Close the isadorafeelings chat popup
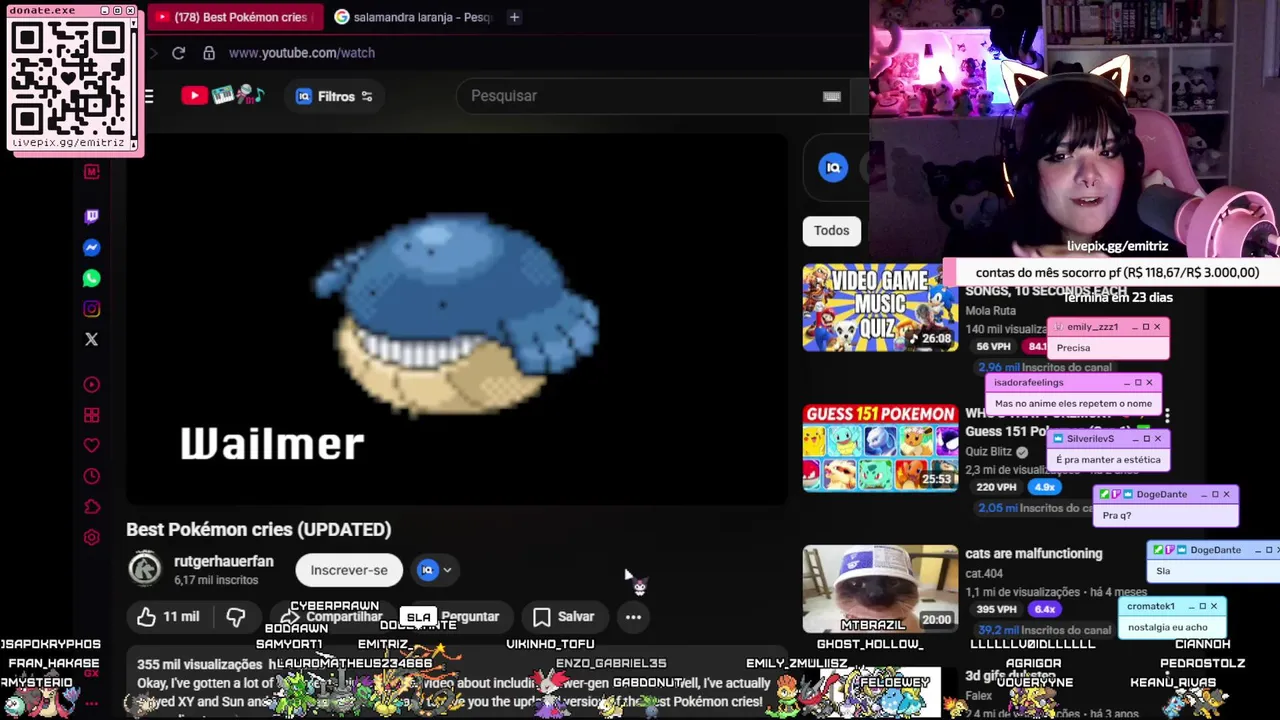 [x=1149, y=382]
